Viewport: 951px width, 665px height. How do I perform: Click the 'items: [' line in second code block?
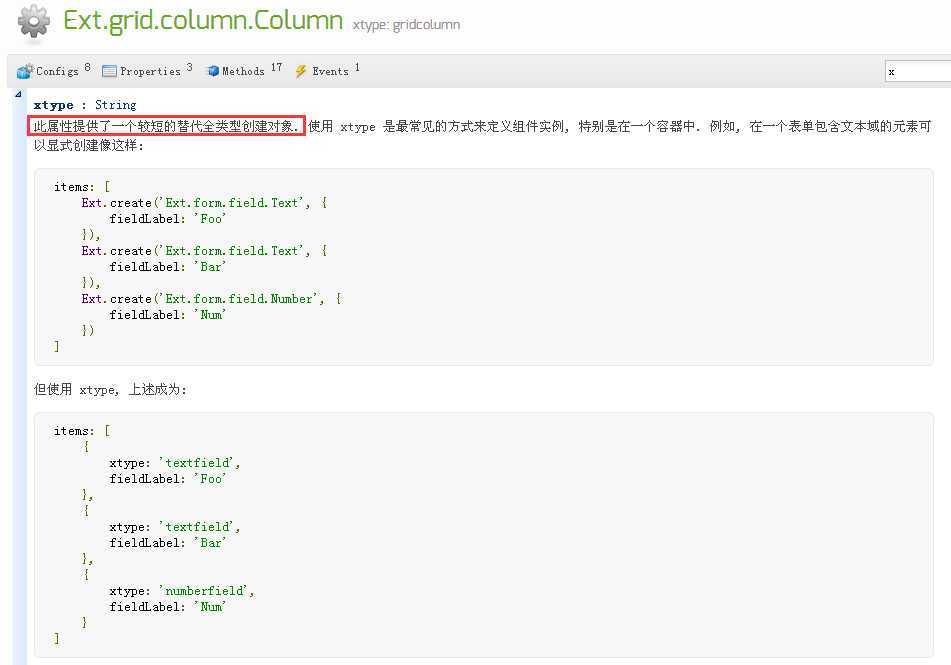click(82, 431)
